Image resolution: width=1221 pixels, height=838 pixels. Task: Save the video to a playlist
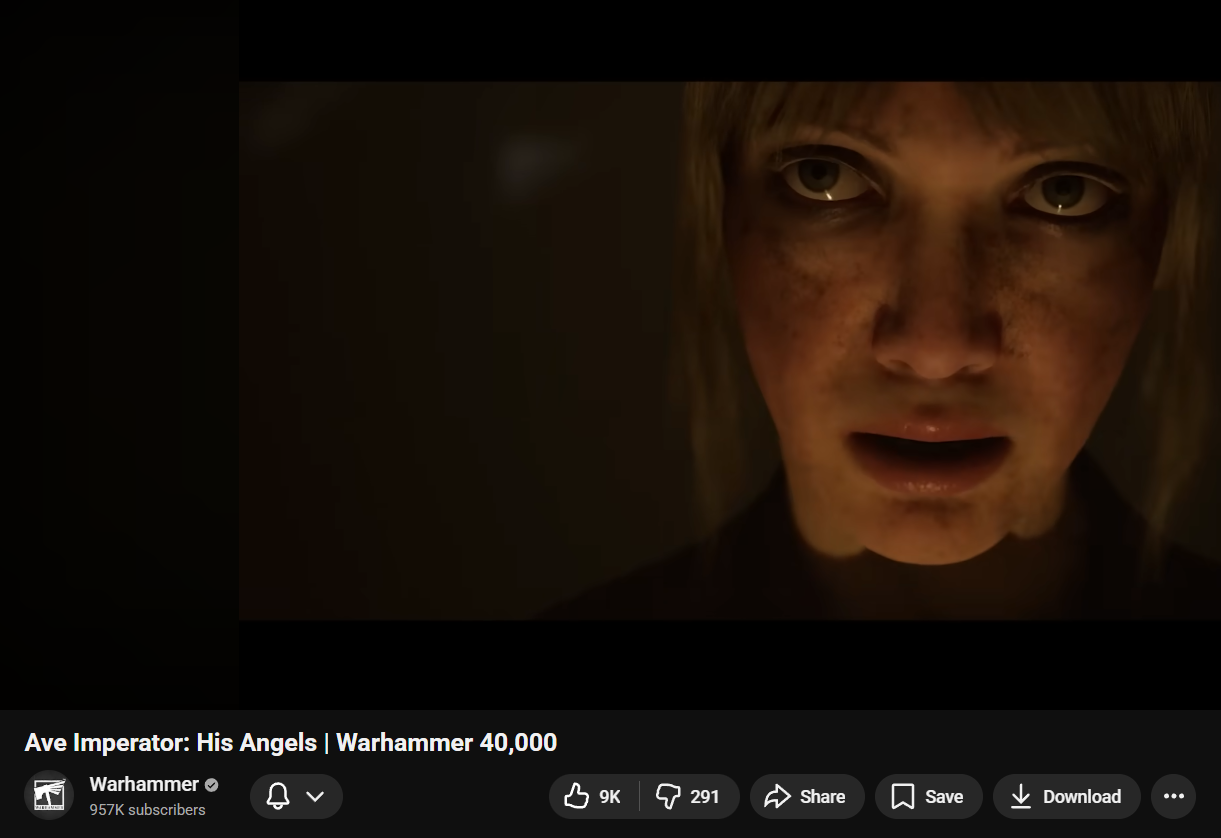pos(928,797)
